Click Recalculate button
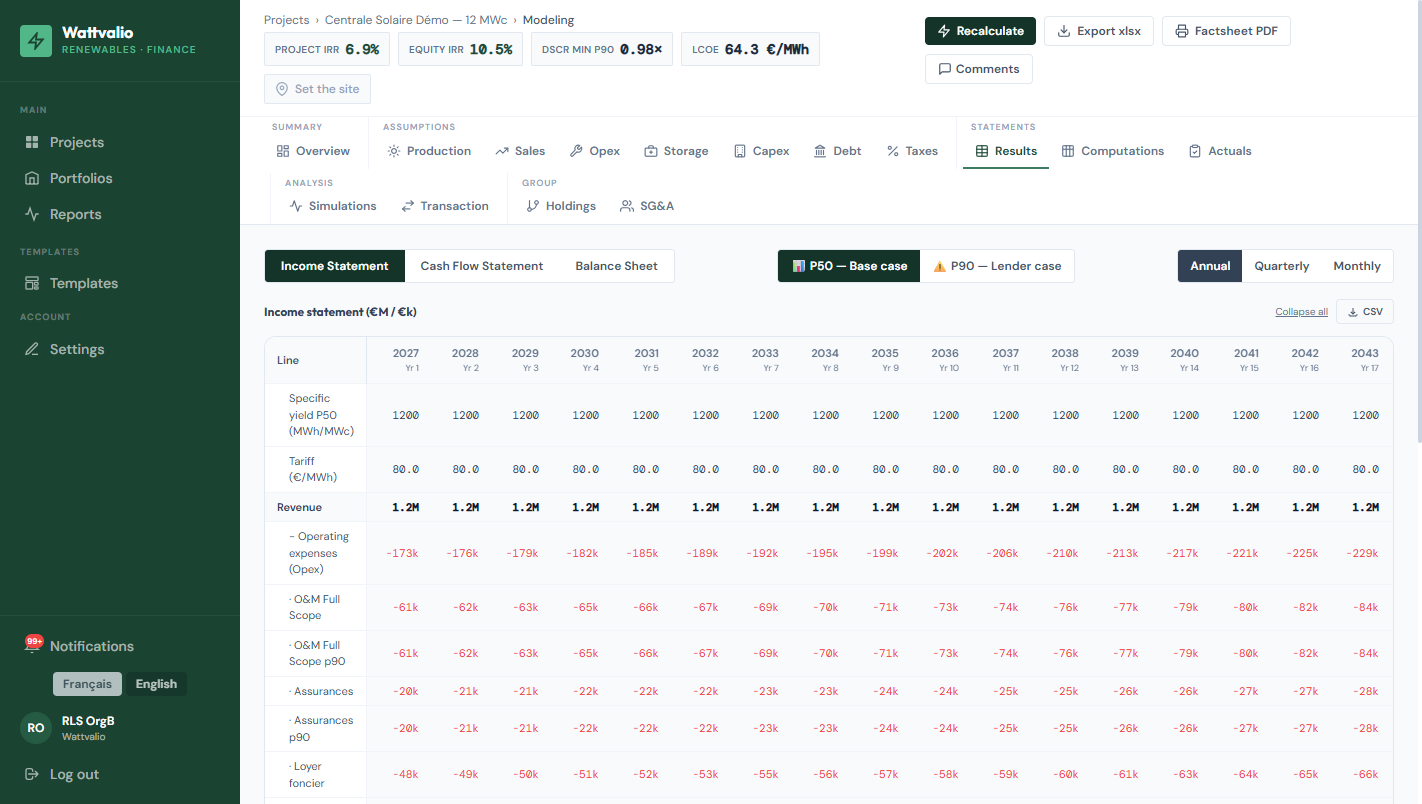Viewport: 1422px width, 804px height. 980,31
